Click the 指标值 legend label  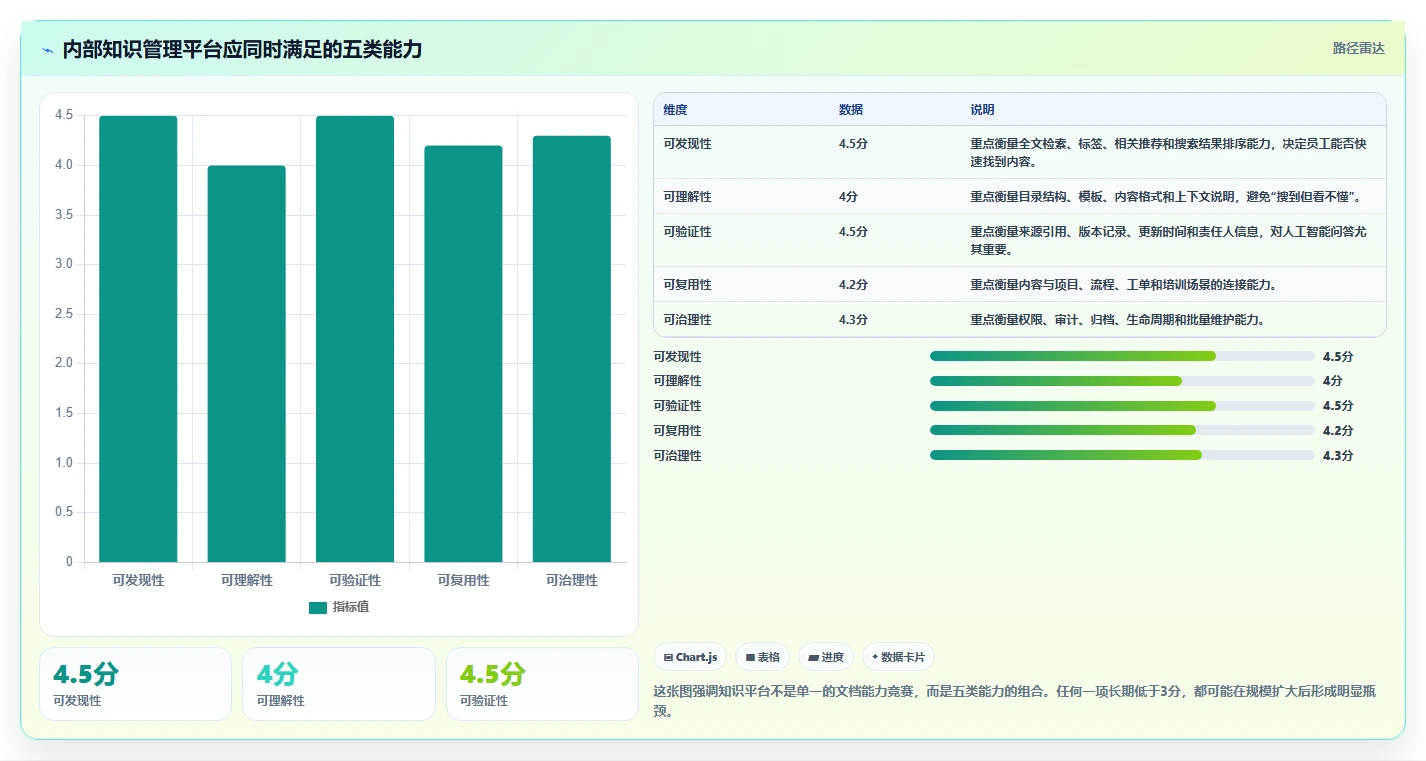tap(351, 607)
